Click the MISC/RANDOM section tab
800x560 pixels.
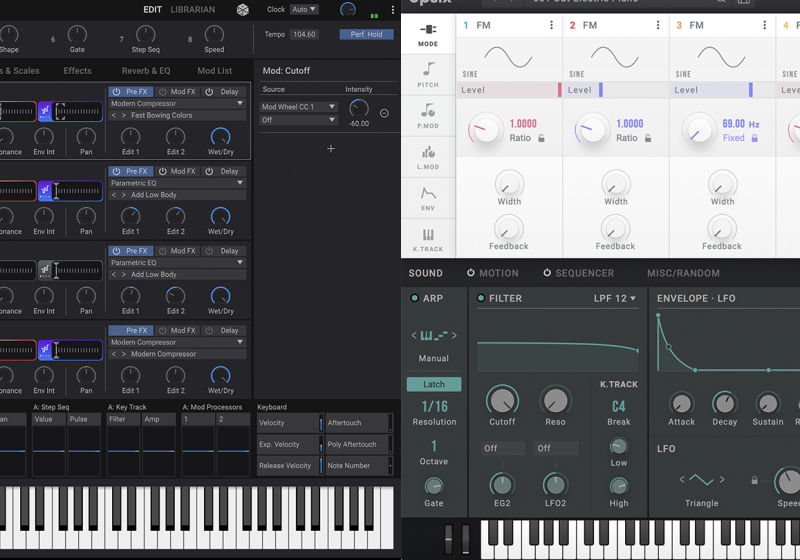(x=683, y=273)
